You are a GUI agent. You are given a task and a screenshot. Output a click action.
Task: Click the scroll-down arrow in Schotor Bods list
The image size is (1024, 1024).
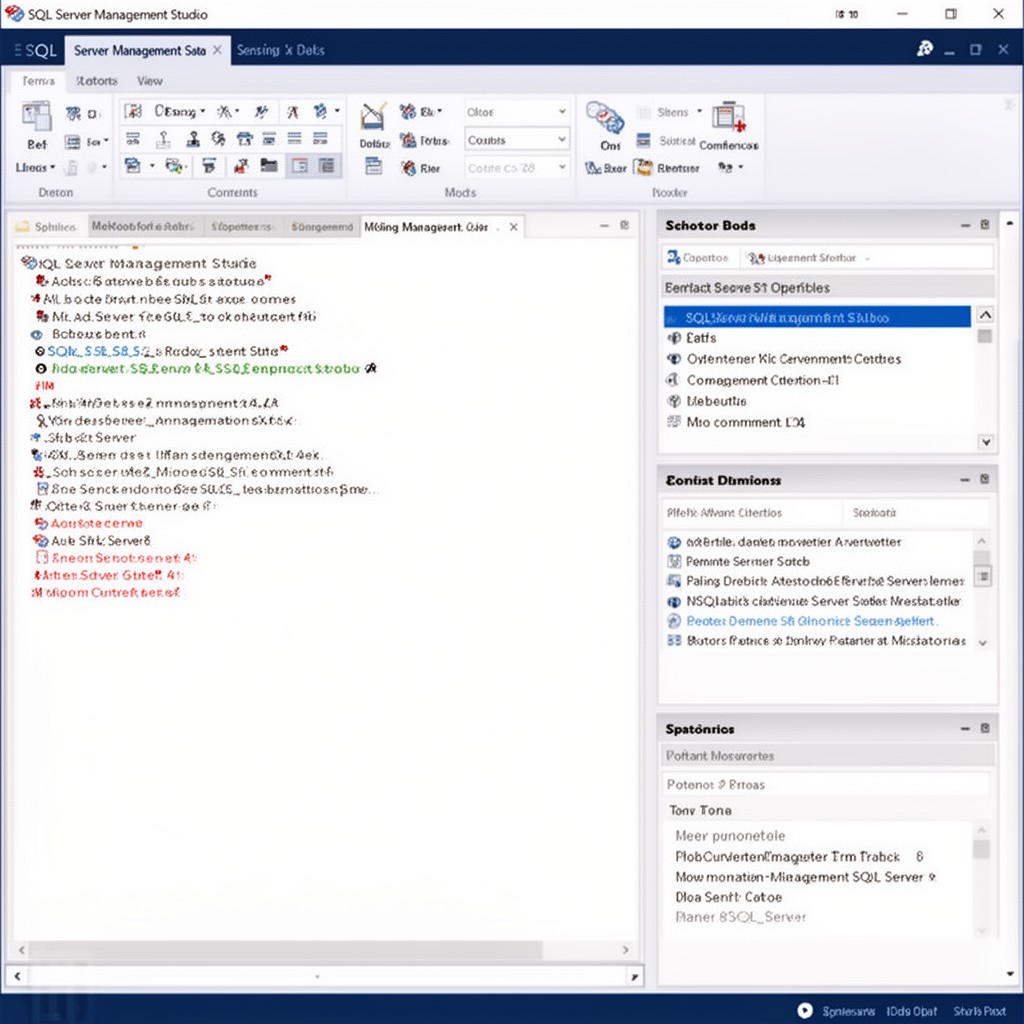tap(985, 442)
